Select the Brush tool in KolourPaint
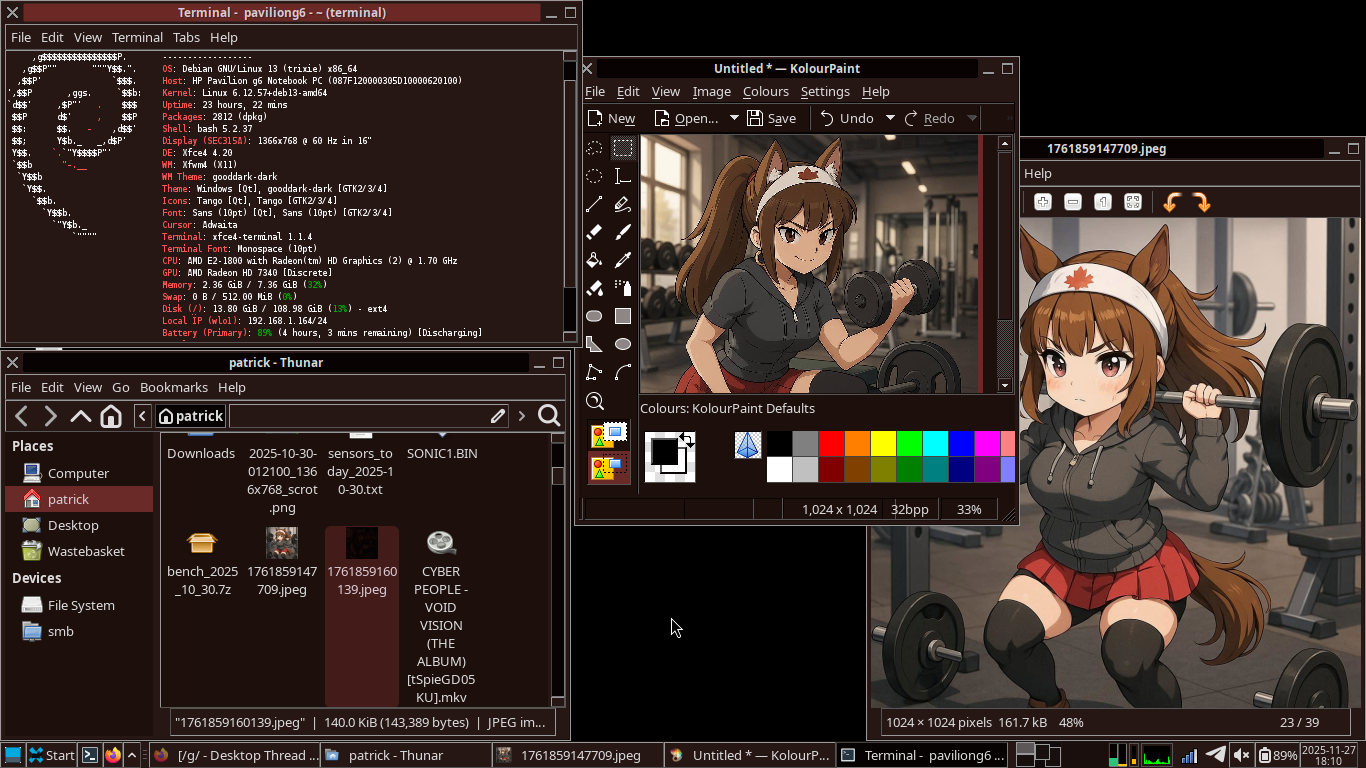 pos(622,232)
